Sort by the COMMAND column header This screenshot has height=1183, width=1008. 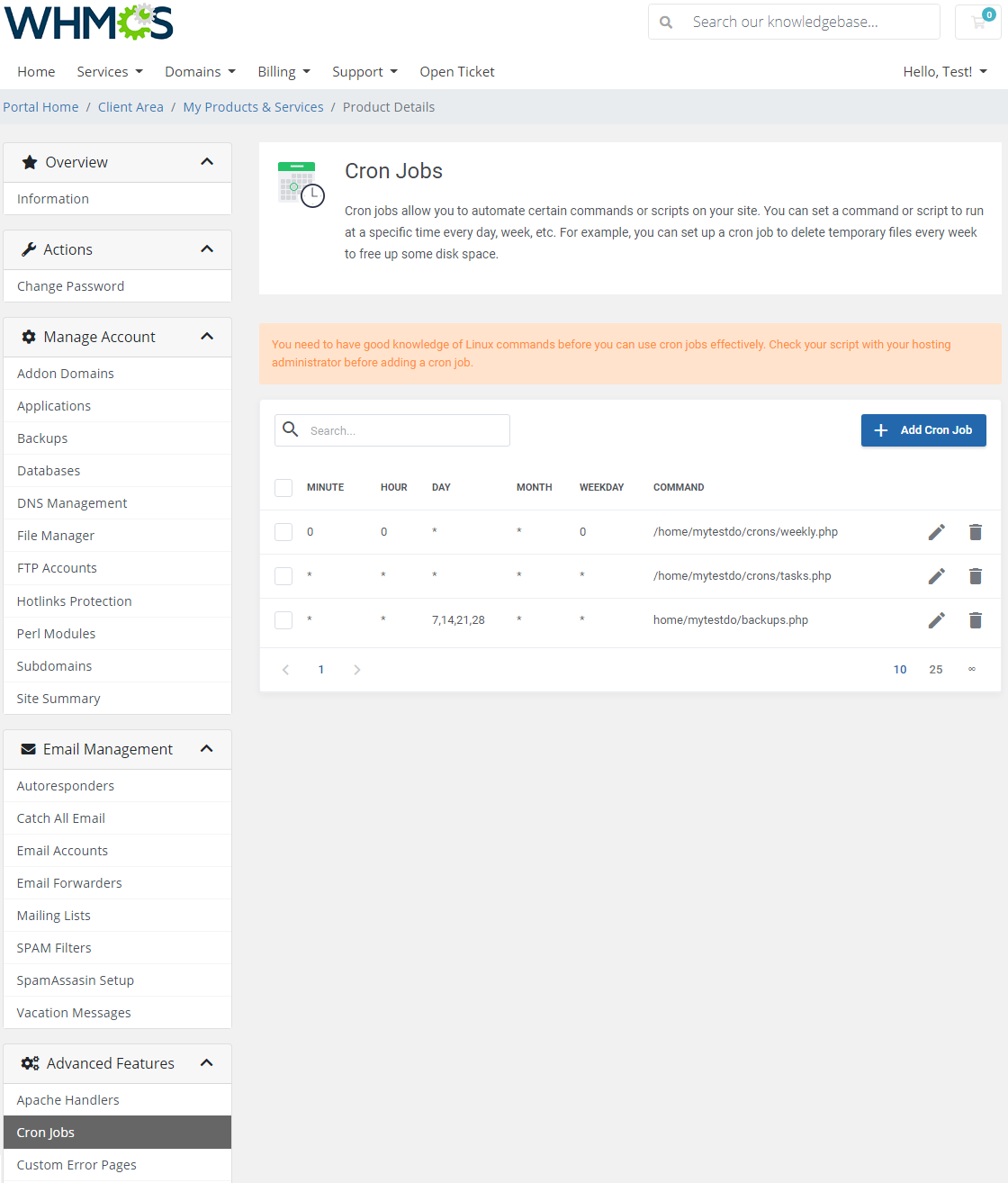[679, 487]
